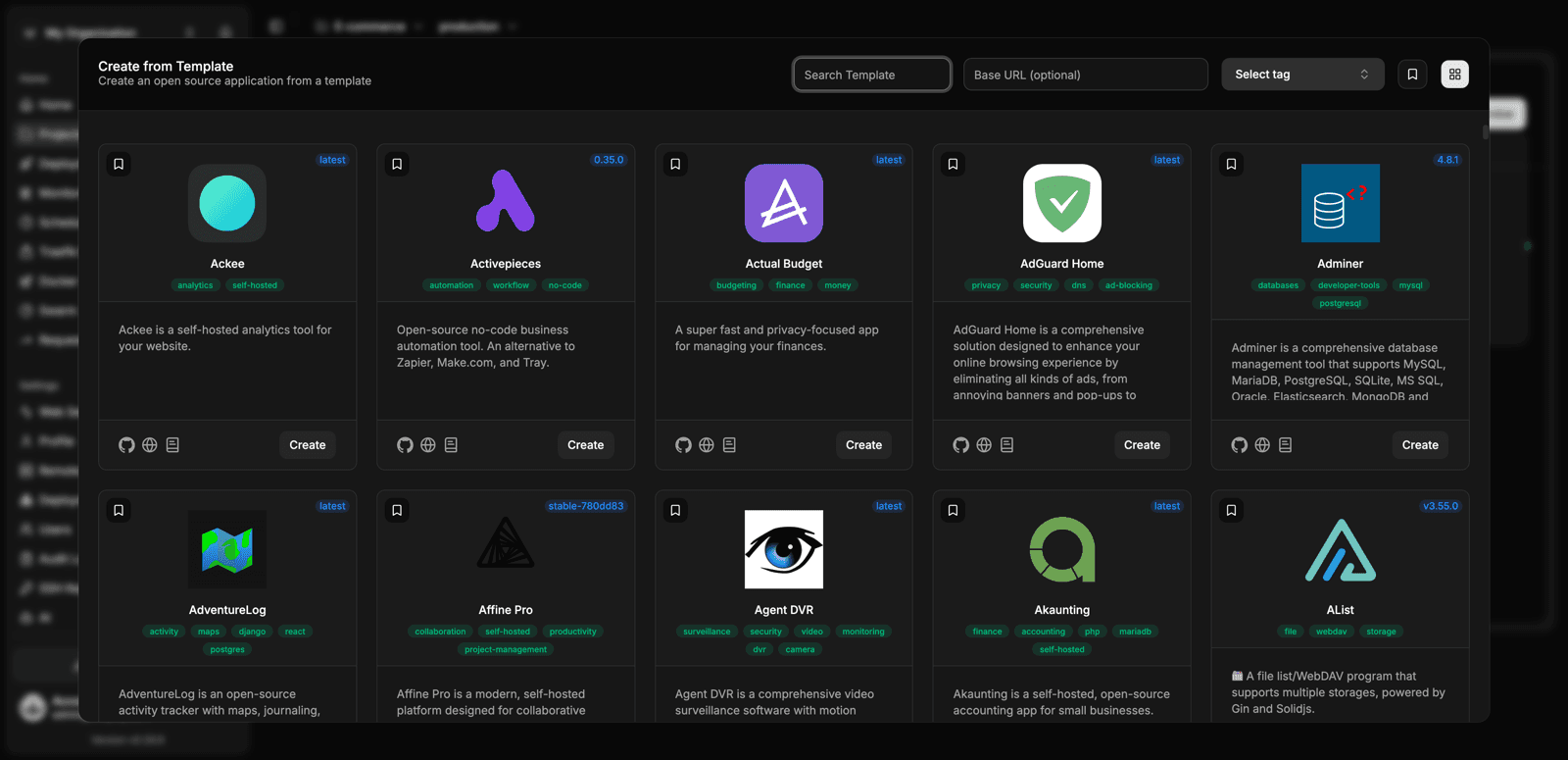This screenshot has height=760, width=1568.
Task: Click the 4.8.1 version badge on Adminer
Action: click(1447, 160)
